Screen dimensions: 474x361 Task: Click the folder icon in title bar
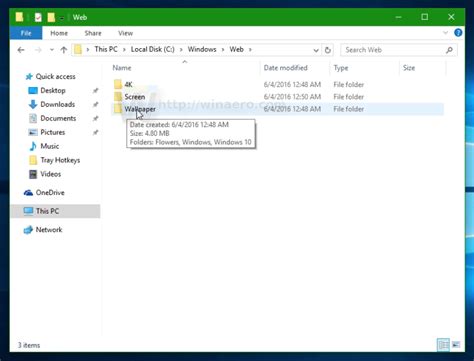[x=19, y=17]
